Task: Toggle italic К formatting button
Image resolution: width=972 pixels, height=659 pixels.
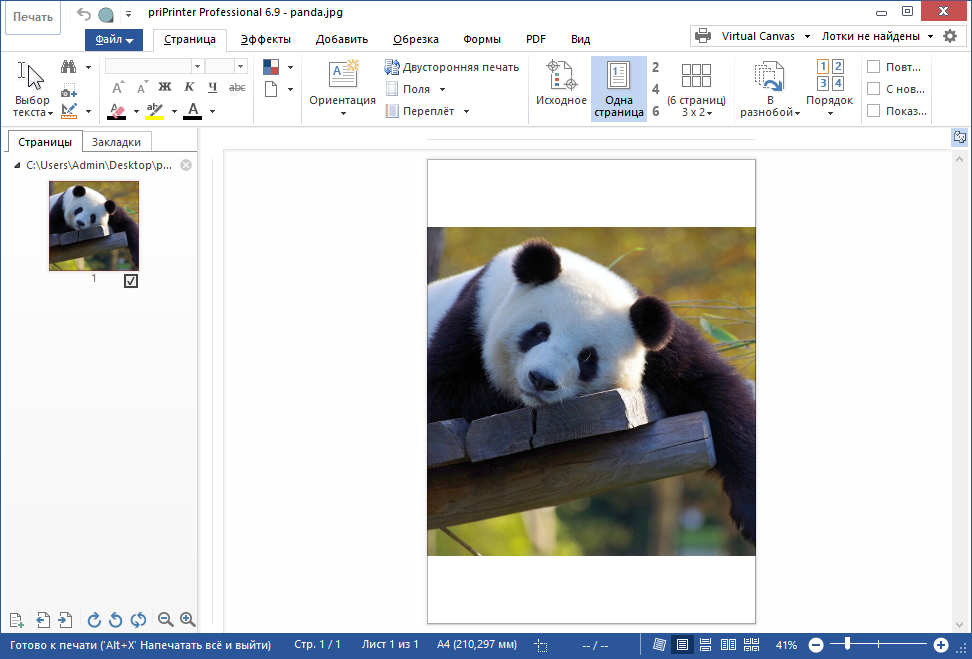Action: [189, 88]
